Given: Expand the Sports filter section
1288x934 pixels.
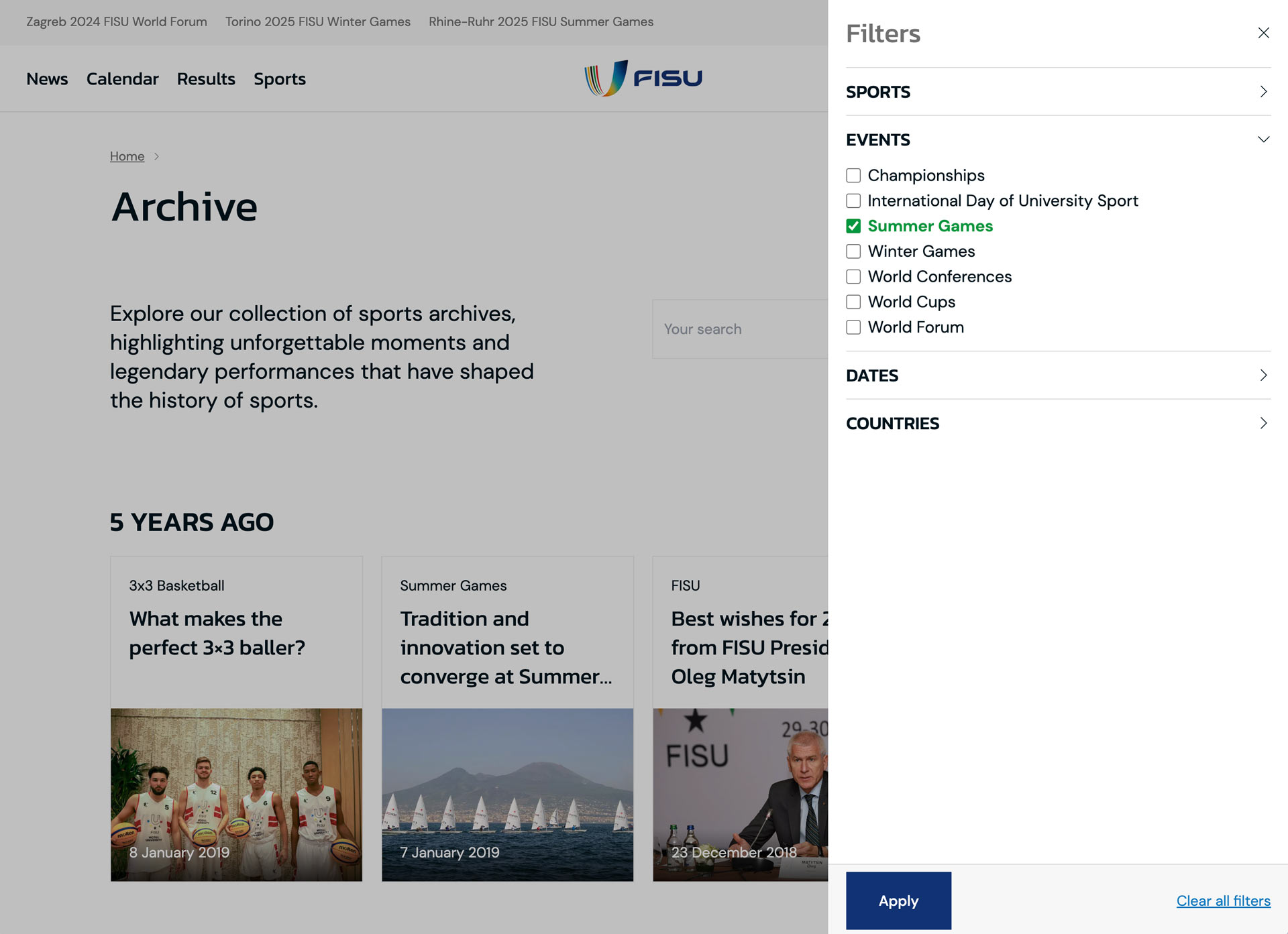Looking at the screenshot, I should click(1058, 92).
